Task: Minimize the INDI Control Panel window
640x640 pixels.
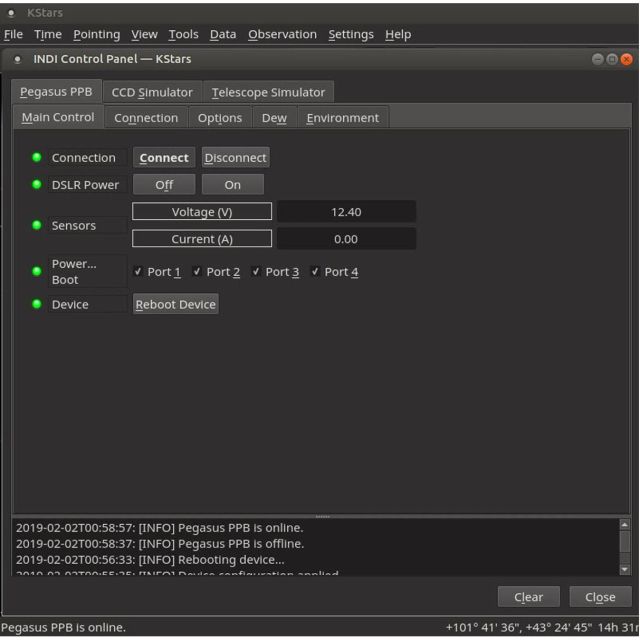Action: coord(597,59)
